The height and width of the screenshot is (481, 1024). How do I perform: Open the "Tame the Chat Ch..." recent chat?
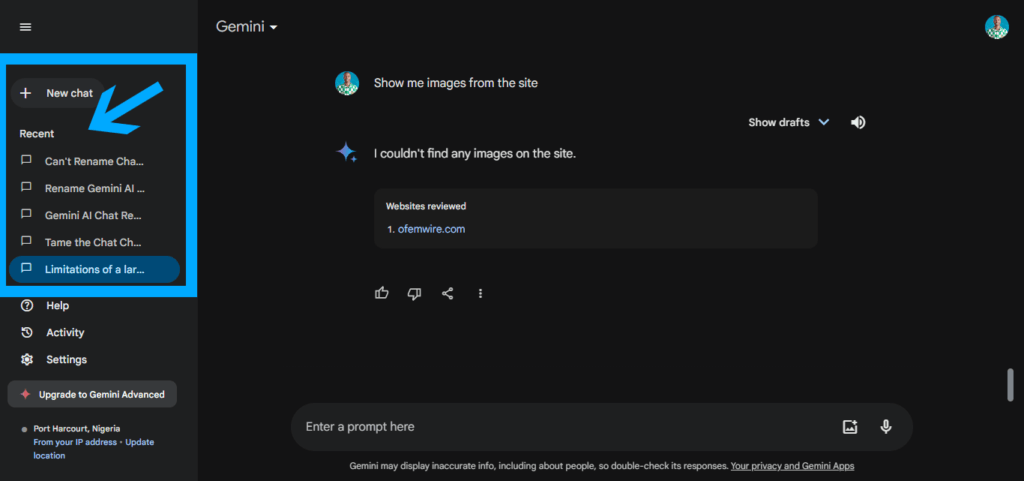tap(94, 242)
